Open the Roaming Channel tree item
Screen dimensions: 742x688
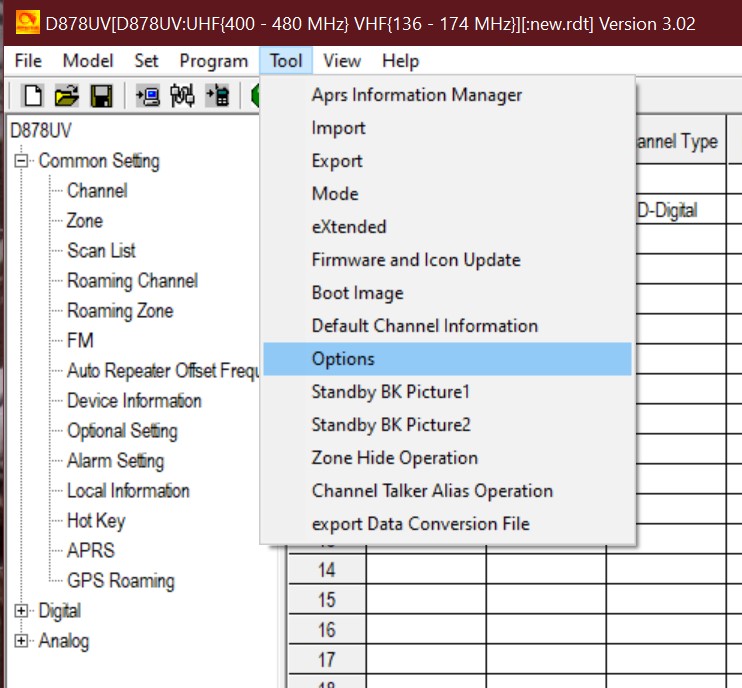point(132,281)
